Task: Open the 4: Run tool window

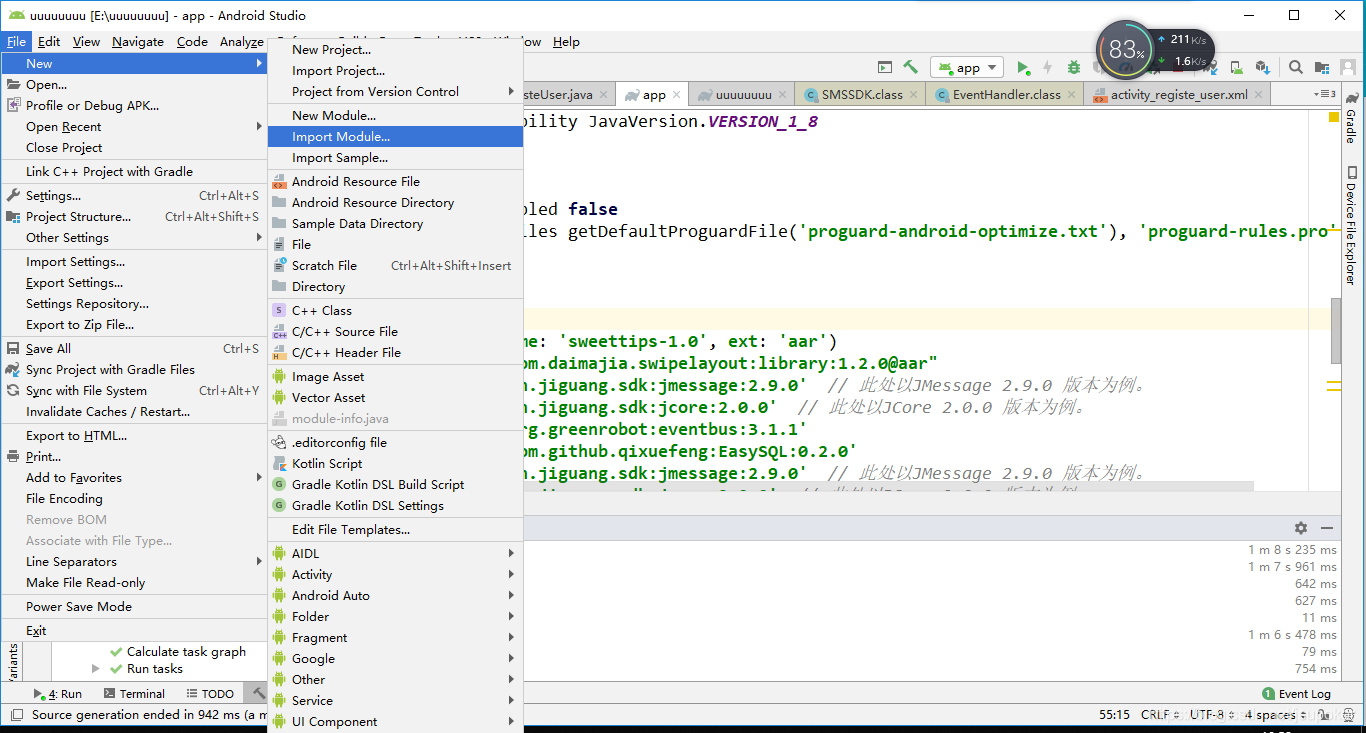Action: pyautogui.click(x=59, y=693)
